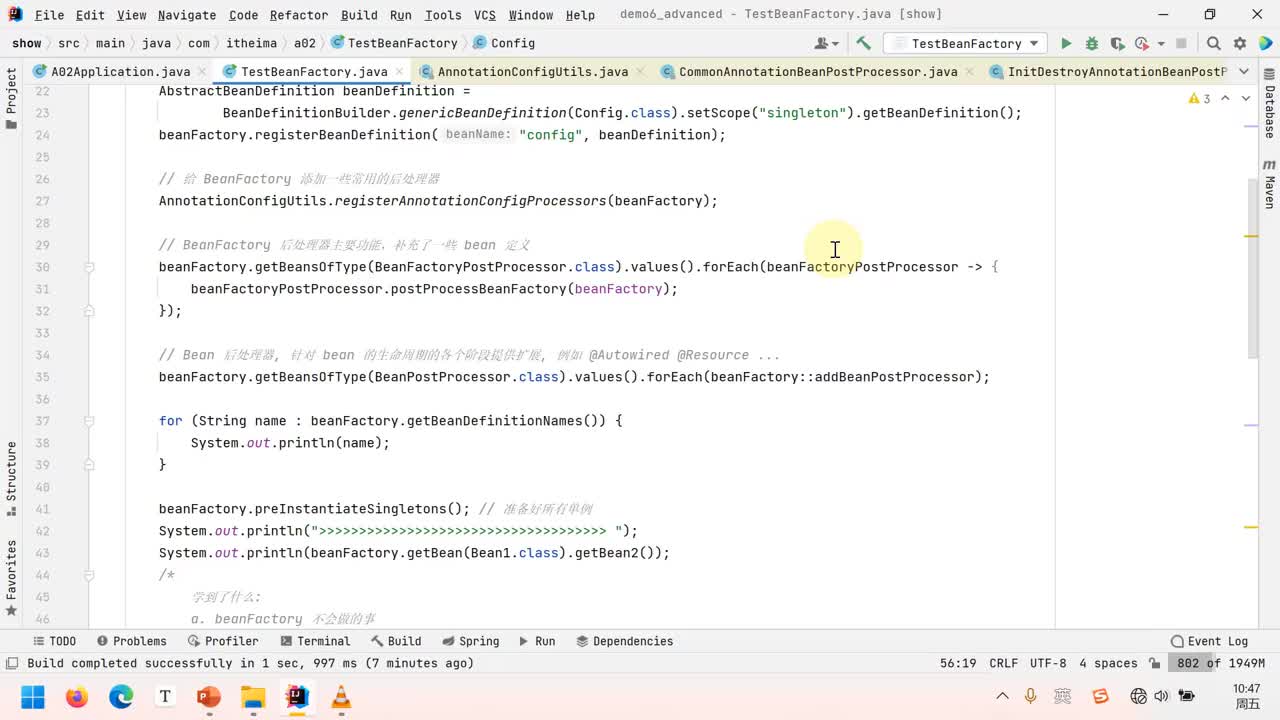Switch to CommonAnnotationBeanPostProcessor.java tab
1280x720 pixels.
pos(818,71)
